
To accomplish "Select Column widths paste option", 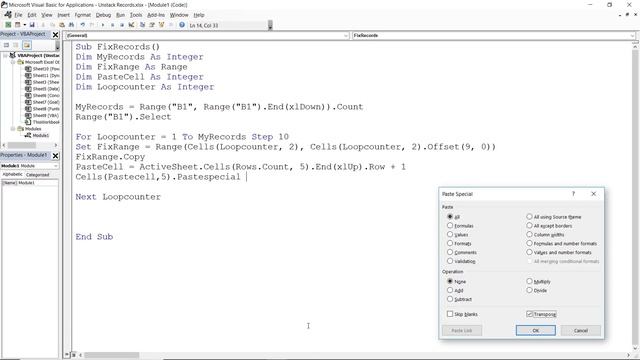I will 529,234.
